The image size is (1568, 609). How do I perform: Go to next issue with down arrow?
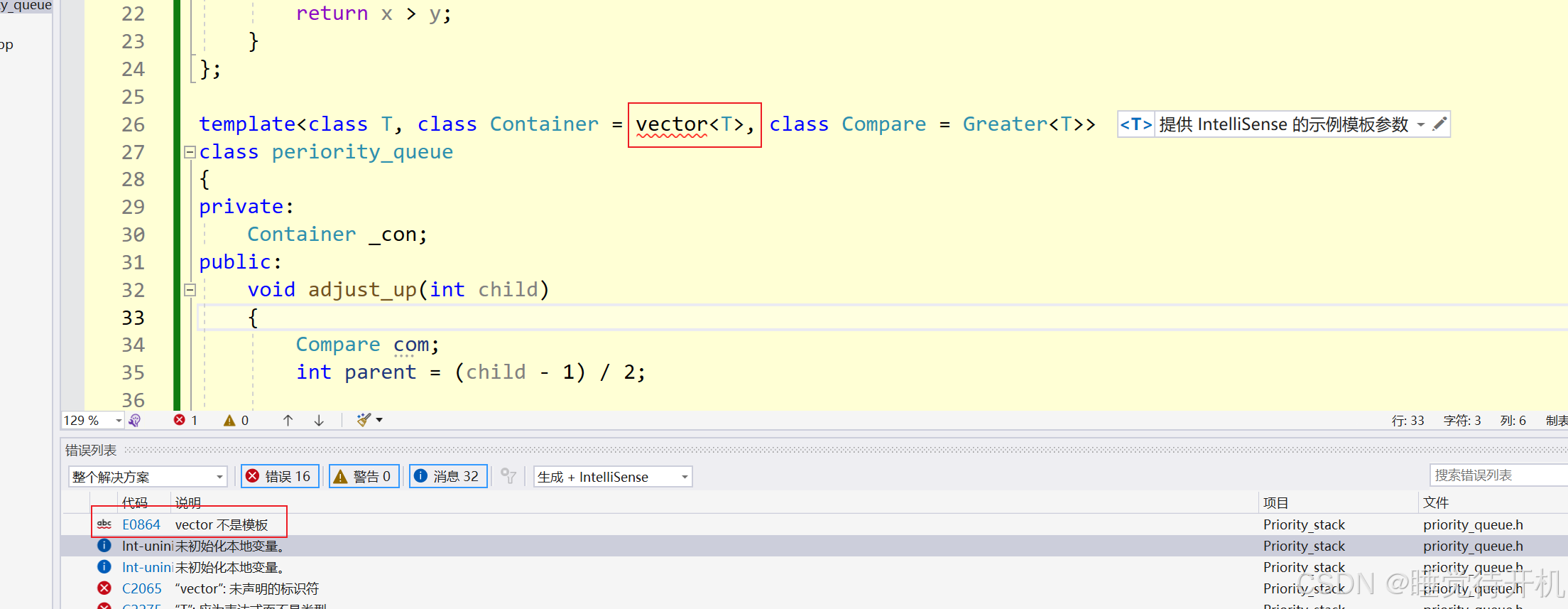319,420
